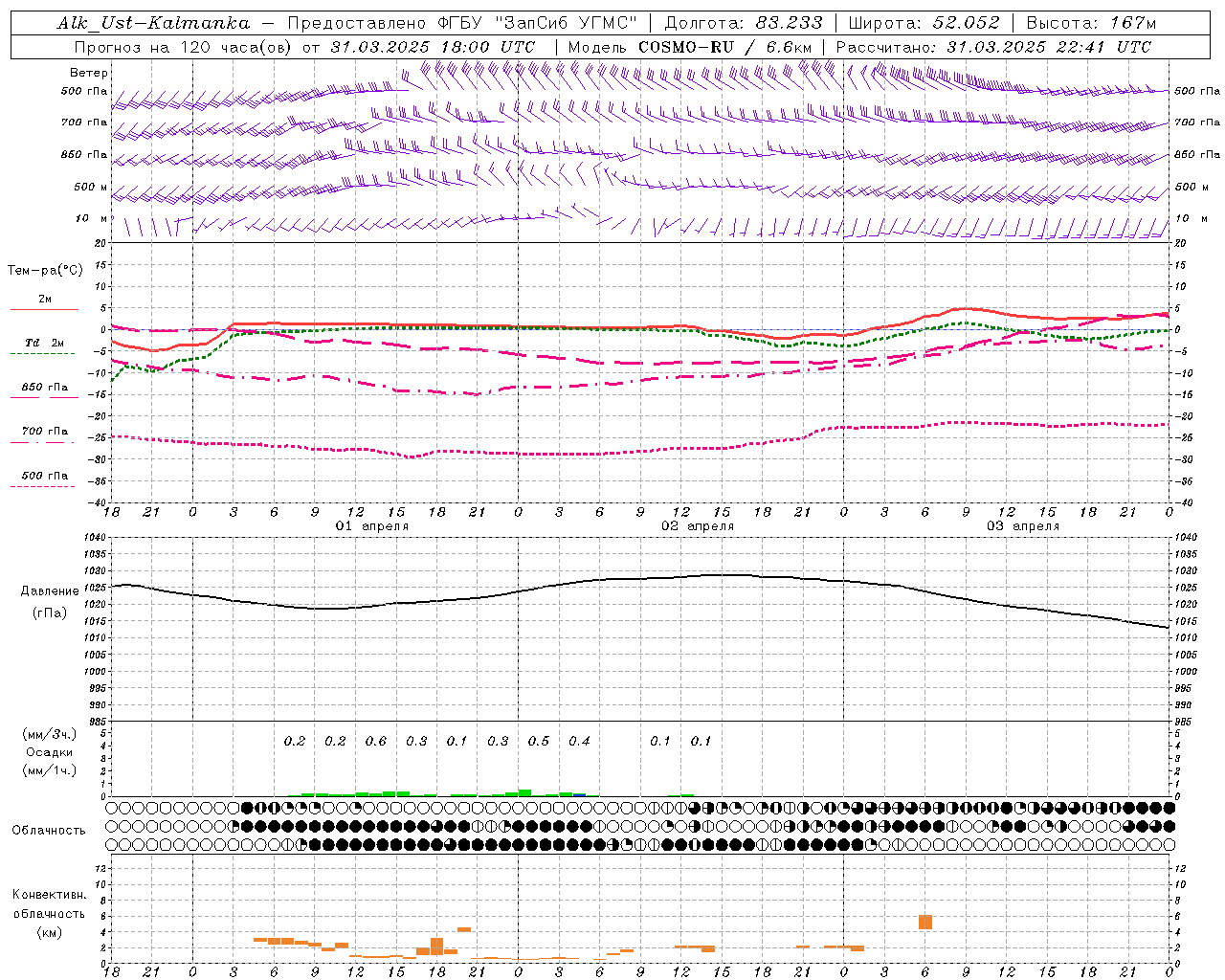Image resolution: width=1225 pixels, height=980 pixels.
Task: Click the longitude value Долгота: 83.233
Action: tap(744, 23)
